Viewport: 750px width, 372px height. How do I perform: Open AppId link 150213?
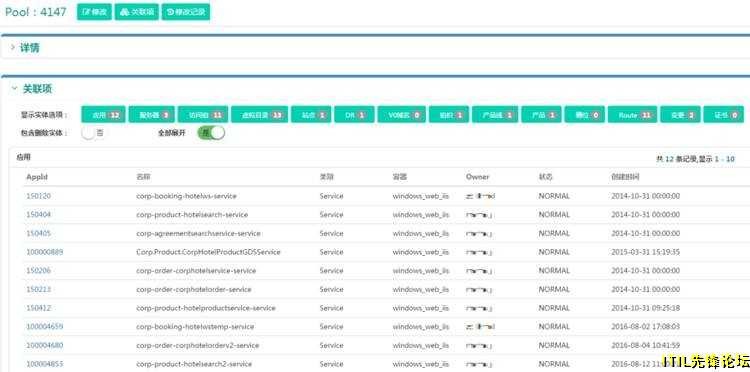[38, 289]
